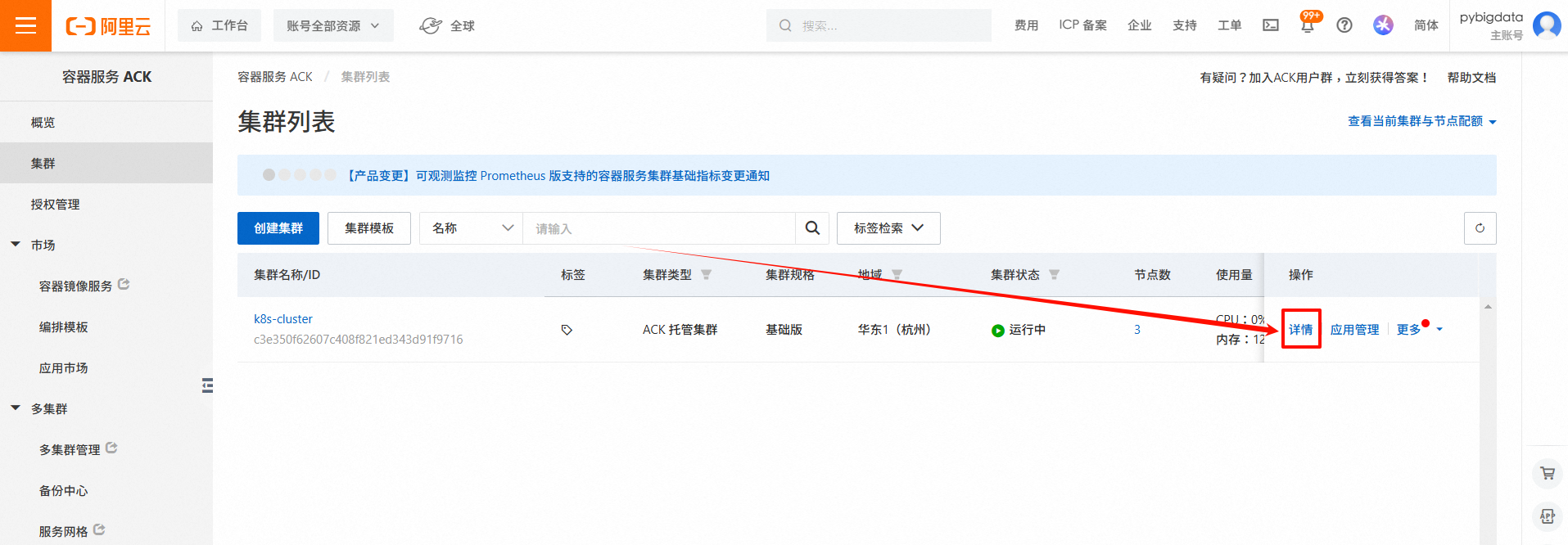Click the top search box
The height and width of the screenshot is (545, 1568).
[x=879, y=25]
